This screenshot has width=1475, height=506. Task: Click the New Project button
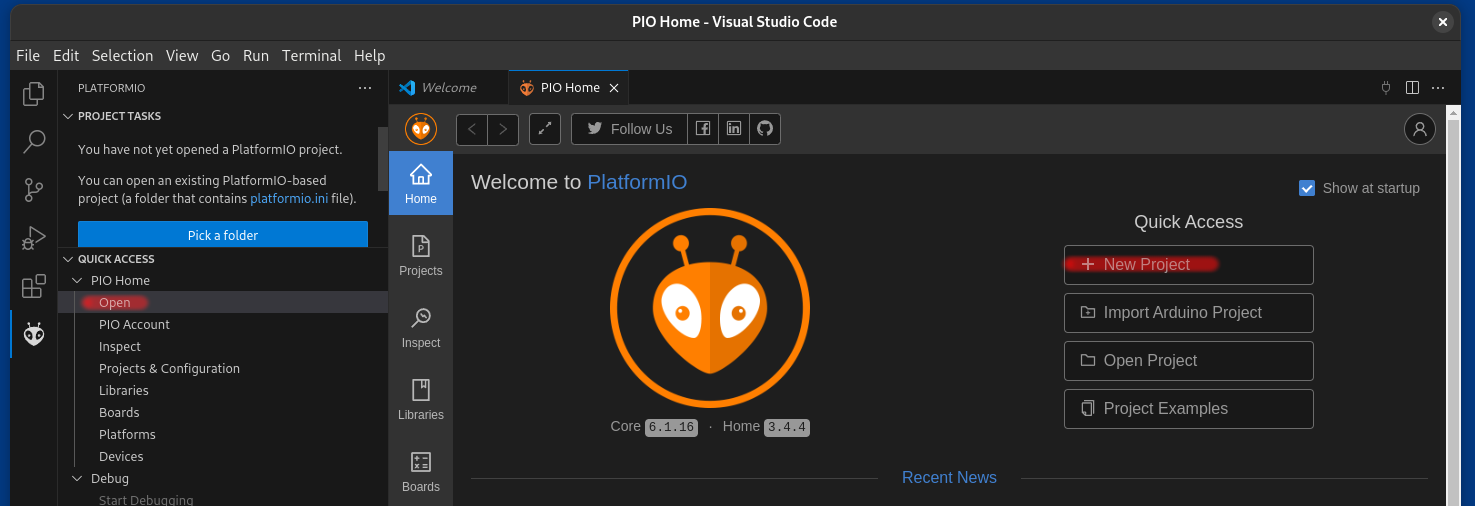coord(1188,265)
